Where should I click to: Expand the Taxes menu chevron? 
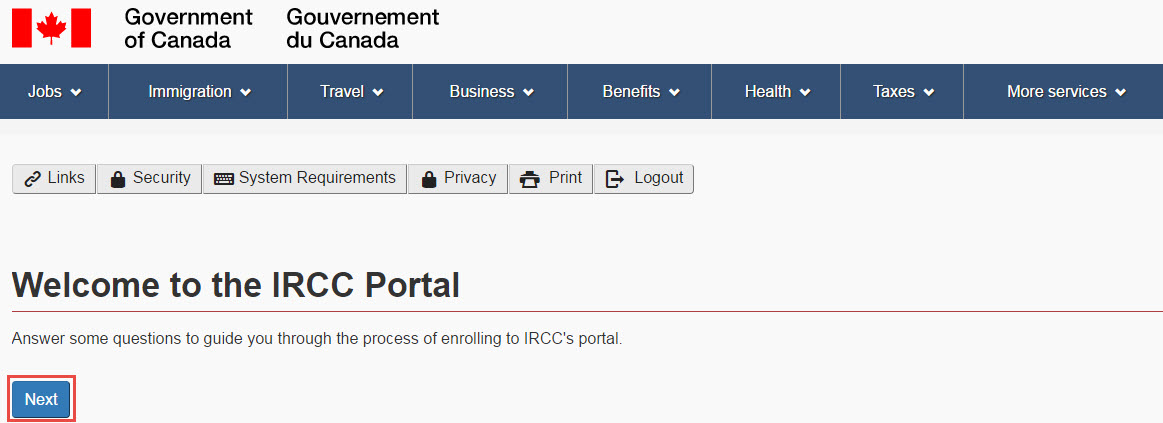pyautogui.click(x=929, y=93)
